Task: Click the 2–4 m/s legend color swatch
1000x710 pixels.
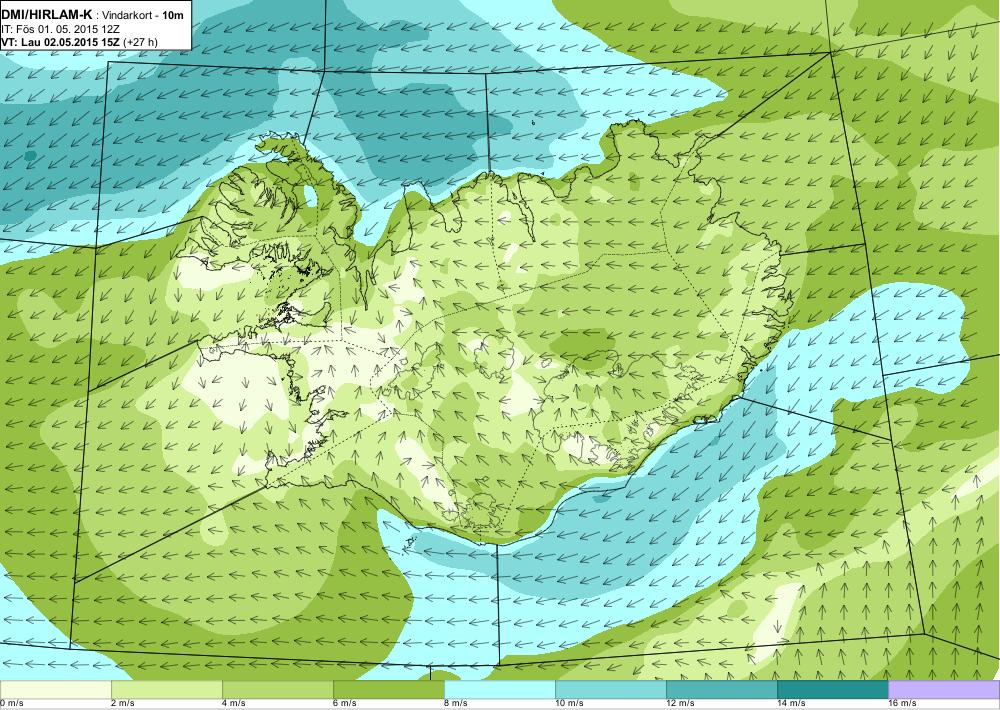Action: coord(166,690)
